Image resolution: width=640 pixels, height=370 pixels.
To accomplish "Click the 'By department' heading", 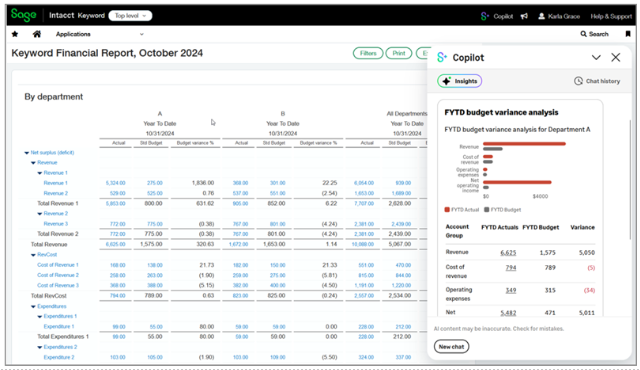I will (53, 97).
